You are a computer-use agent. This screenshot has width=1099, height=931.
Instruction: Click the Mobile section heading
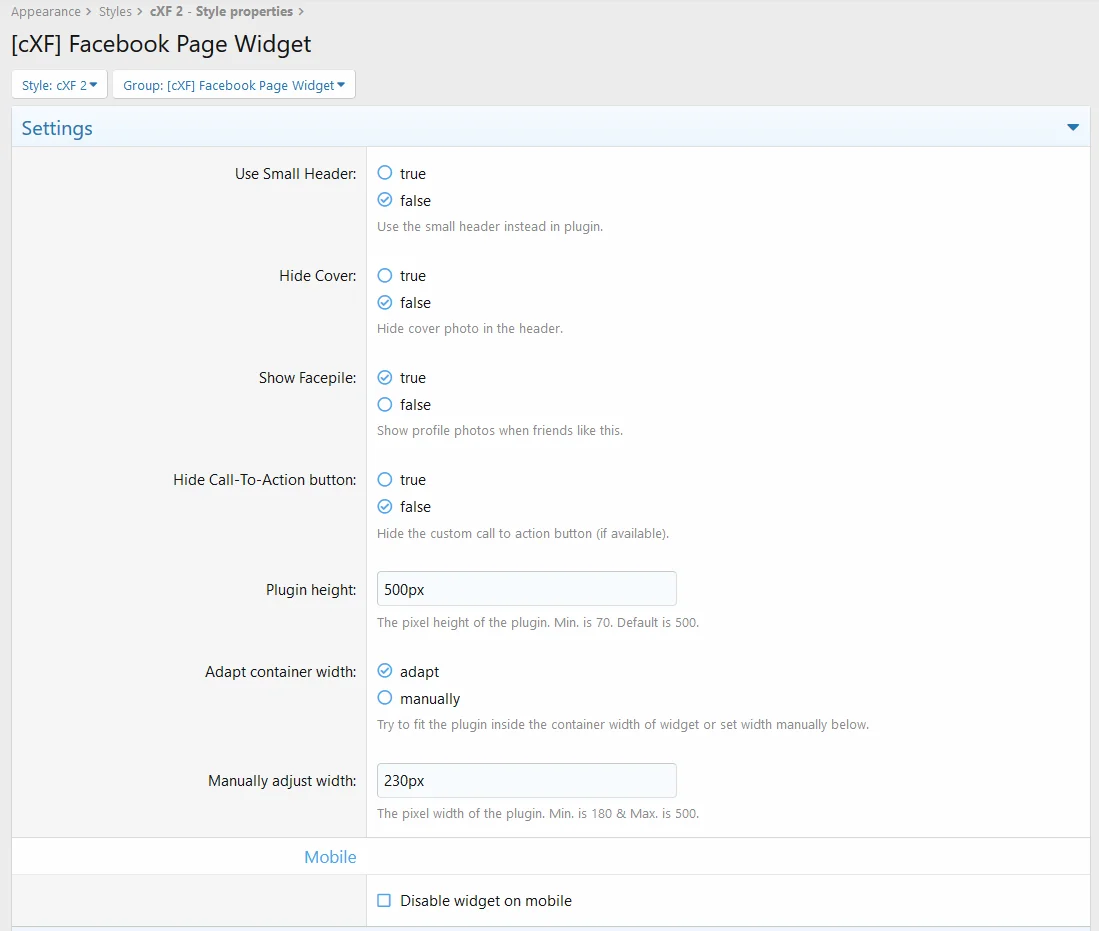[x=330, y=857]
